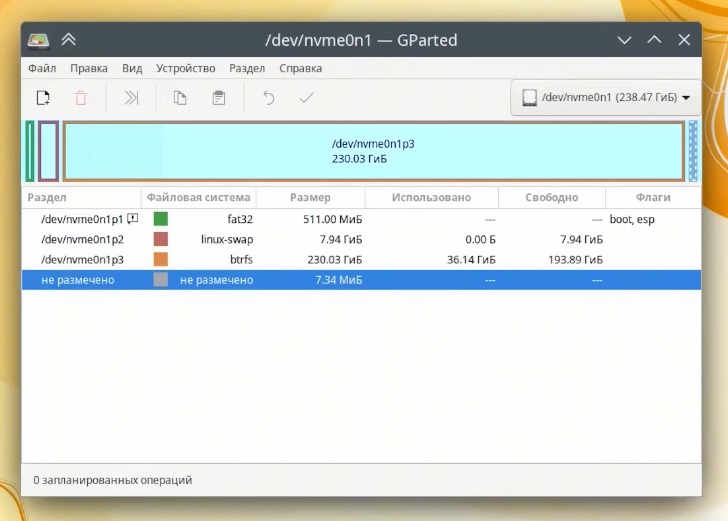Open the Правка menu
This screenshot has width=728, height=521.
89,68
